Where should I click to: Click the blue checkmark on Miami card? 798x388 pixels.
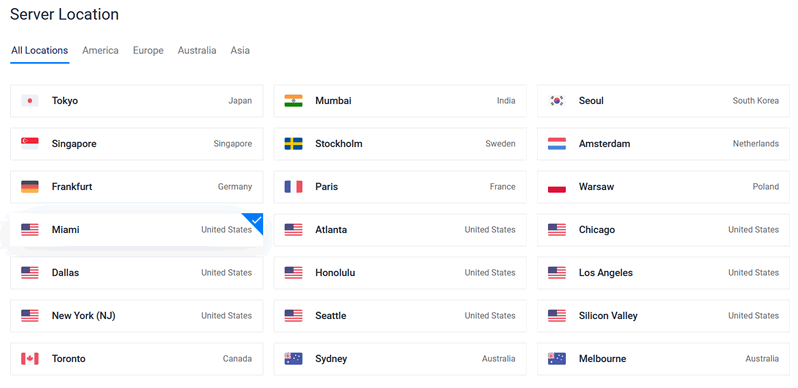coord(256,220)
